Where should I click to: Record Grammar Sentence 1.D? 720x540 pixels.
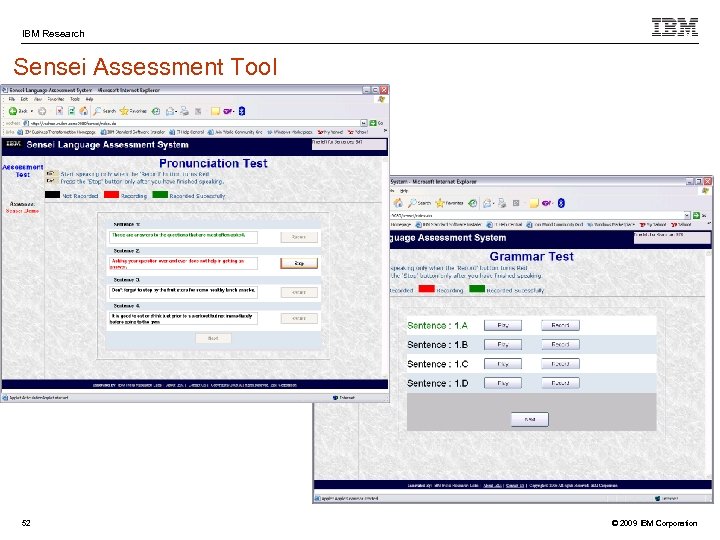[560, 383]
